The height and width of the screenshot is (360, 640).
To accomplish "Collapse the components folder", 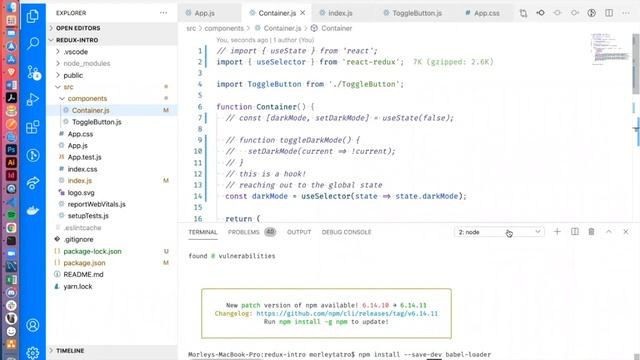I will tap(87, 99).
